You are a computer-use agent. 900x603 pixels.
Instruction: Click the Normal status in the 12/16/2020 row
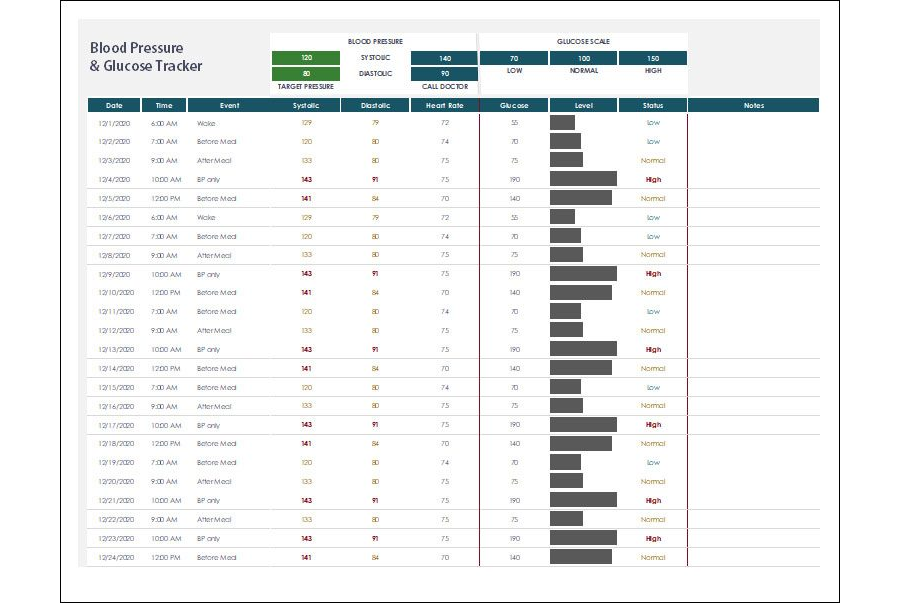pyautogui.click(x=653, y=406)
